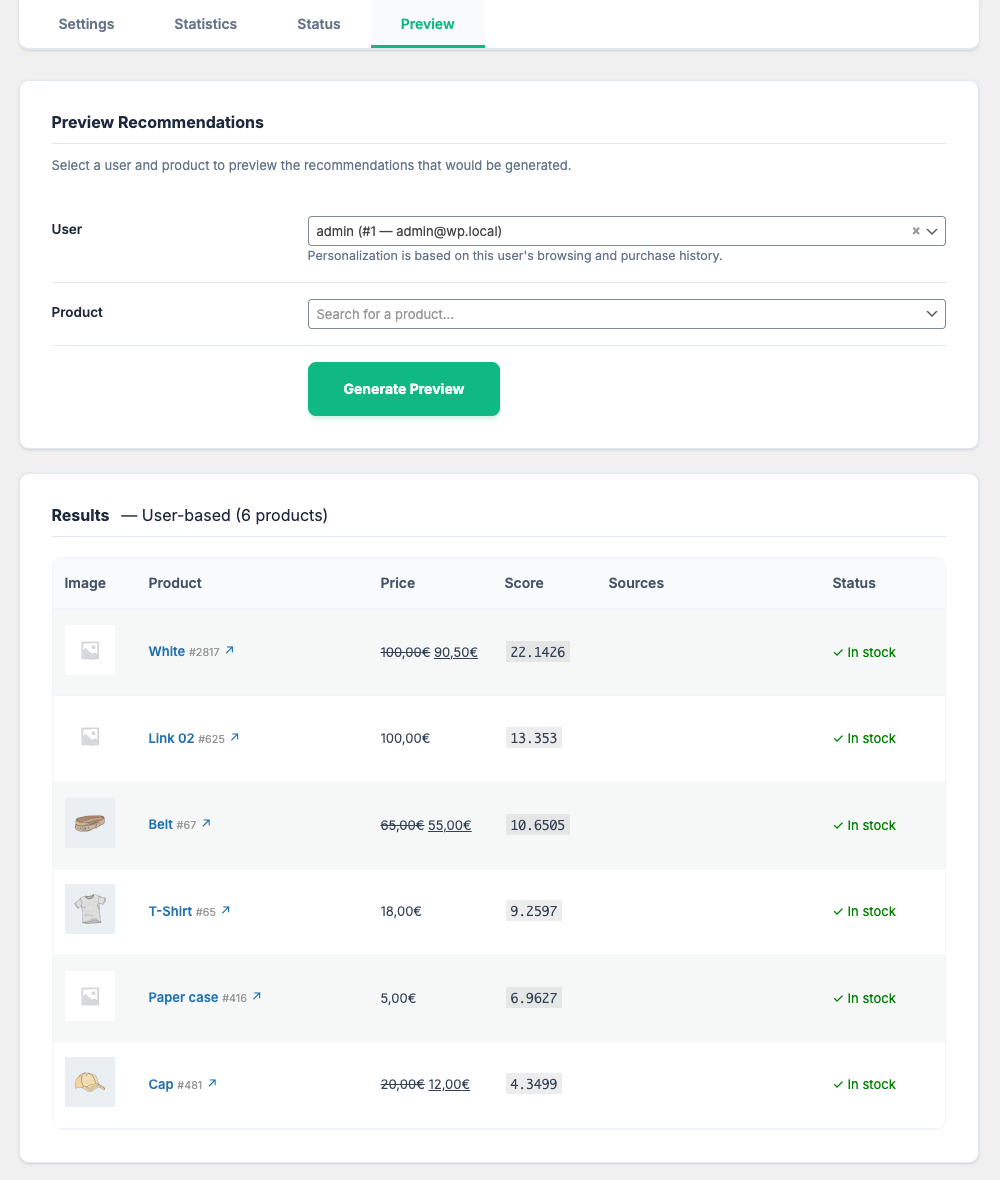The height and width of the screenshot is (1180, 1000).
Task: Open the Statistics tab
Action: (205, 24)
